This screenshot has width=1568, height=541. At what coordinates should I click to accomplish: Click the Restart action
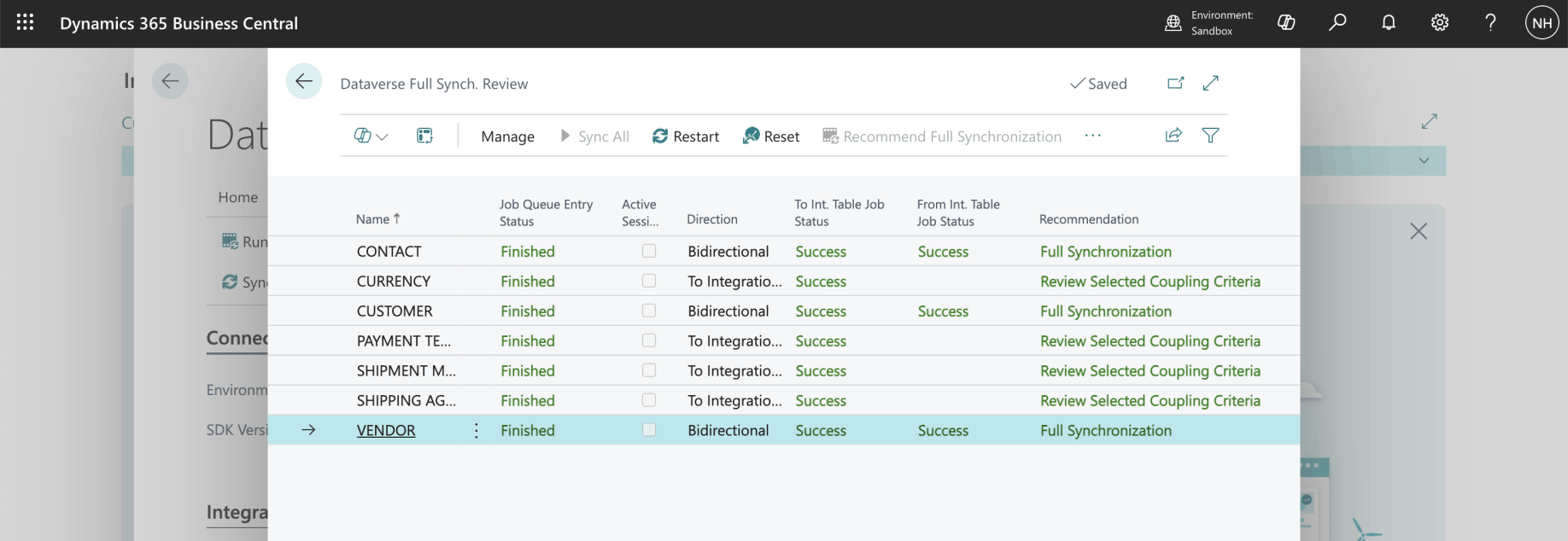click(x=686, y=137)
